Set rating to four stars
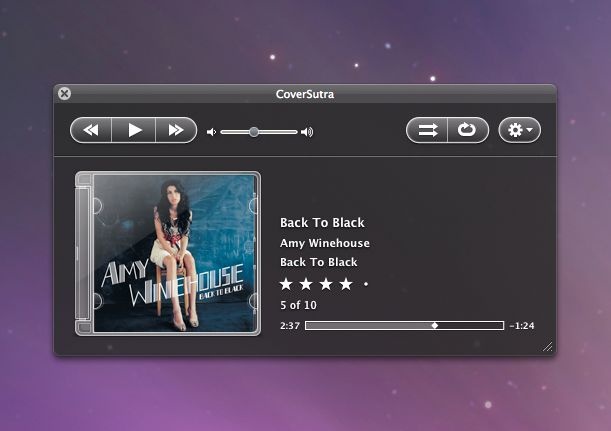The width and height of the screenshot is (611, 431). tap(346, 284)
